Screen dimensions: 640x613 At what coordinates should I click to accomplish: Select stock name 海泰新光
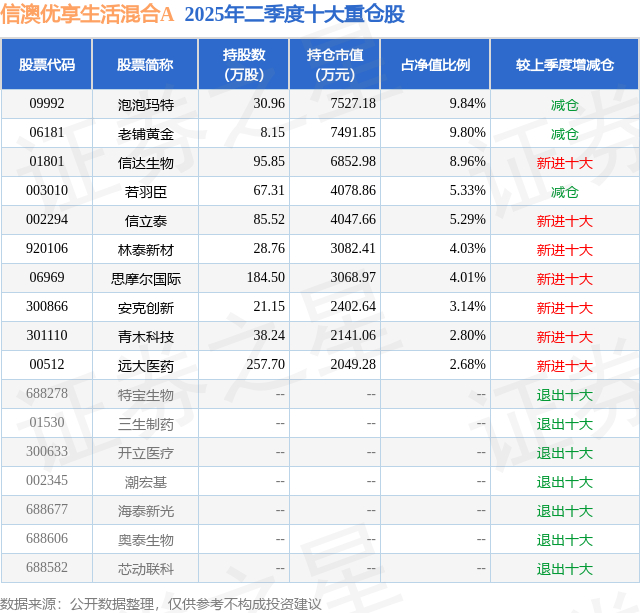(146, 511)
